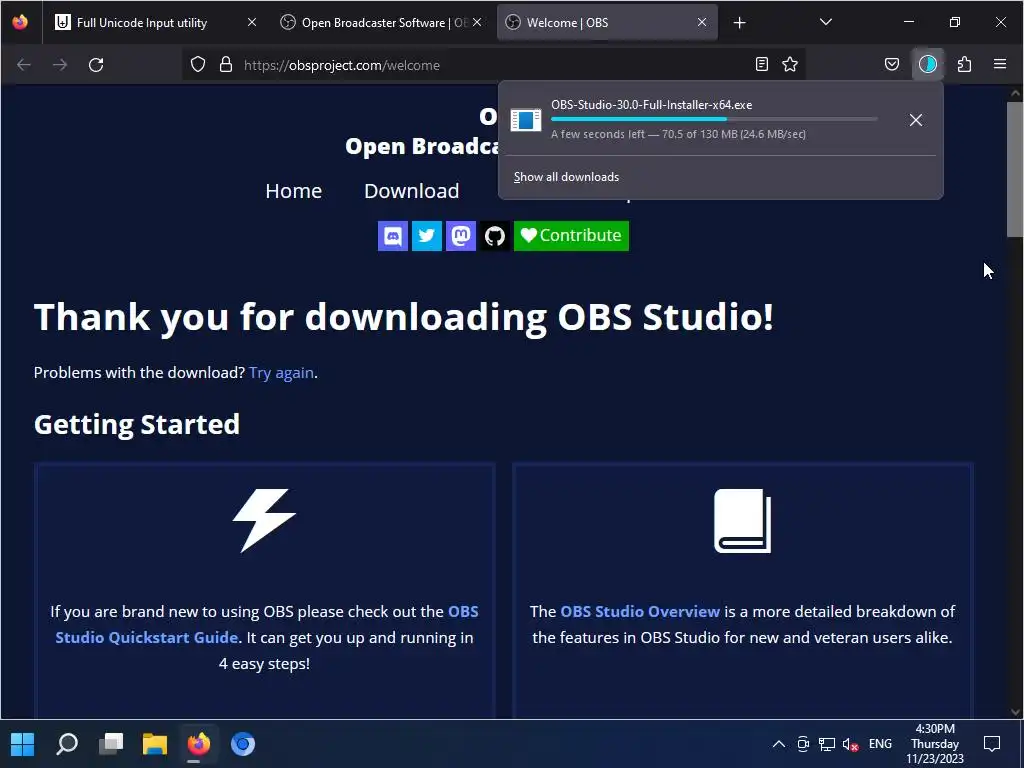This screenshot has width=1024, height=768.
Task: Open the OBS Mastodon icon link
Action: tap(460, 236)
